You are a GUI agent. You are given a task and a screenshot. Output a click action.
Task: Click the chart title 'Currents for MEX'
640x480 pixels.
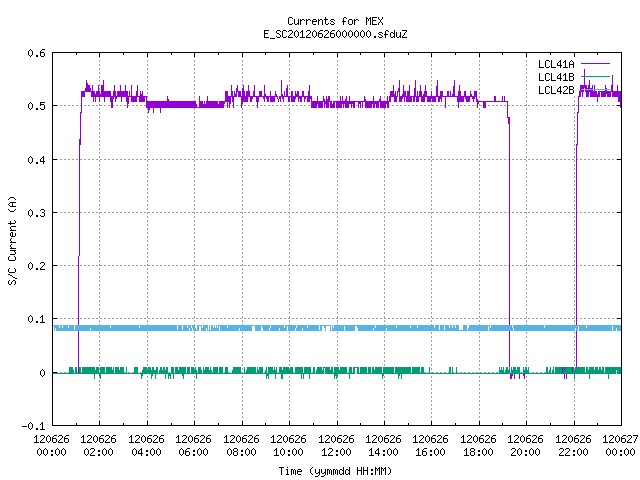coord(335,21)
